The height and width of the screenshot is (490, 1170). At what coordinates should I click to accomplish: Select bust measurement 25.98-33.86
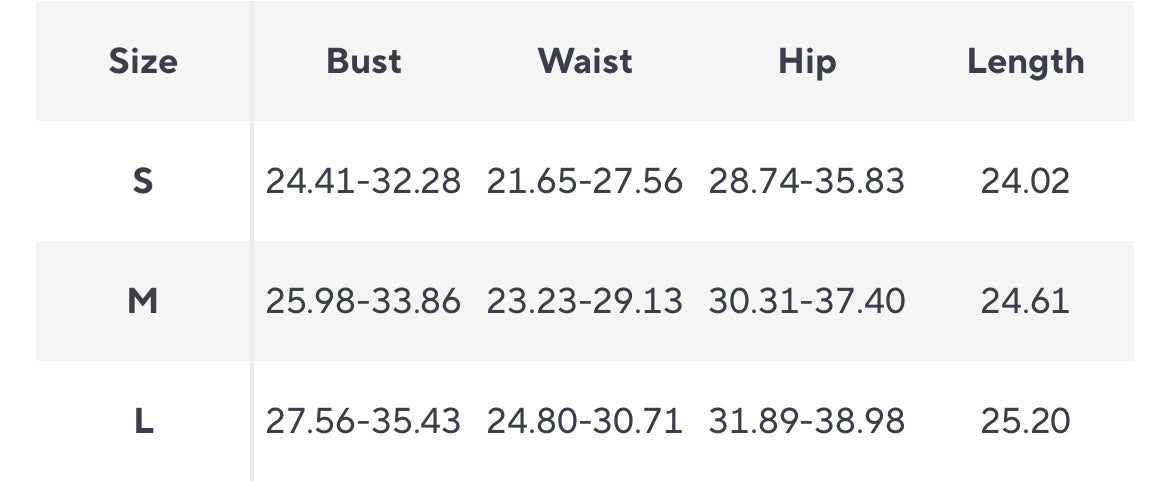click(x=363, y=301)
